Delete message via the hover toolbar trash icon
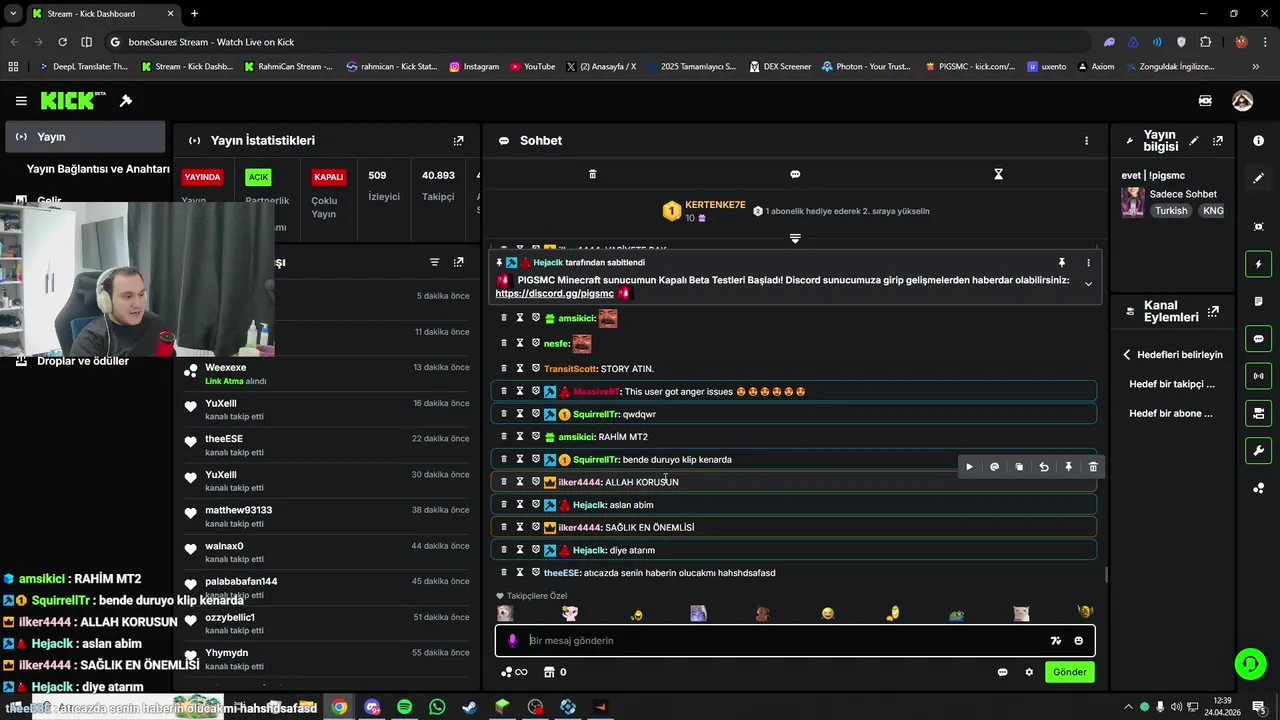 pos(1093,467)
